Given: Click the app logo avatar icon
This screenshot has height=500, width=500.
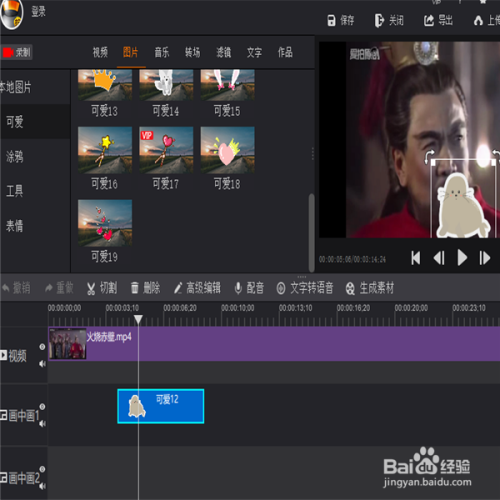Looking at the screenshot, I should tap(11, 13).
